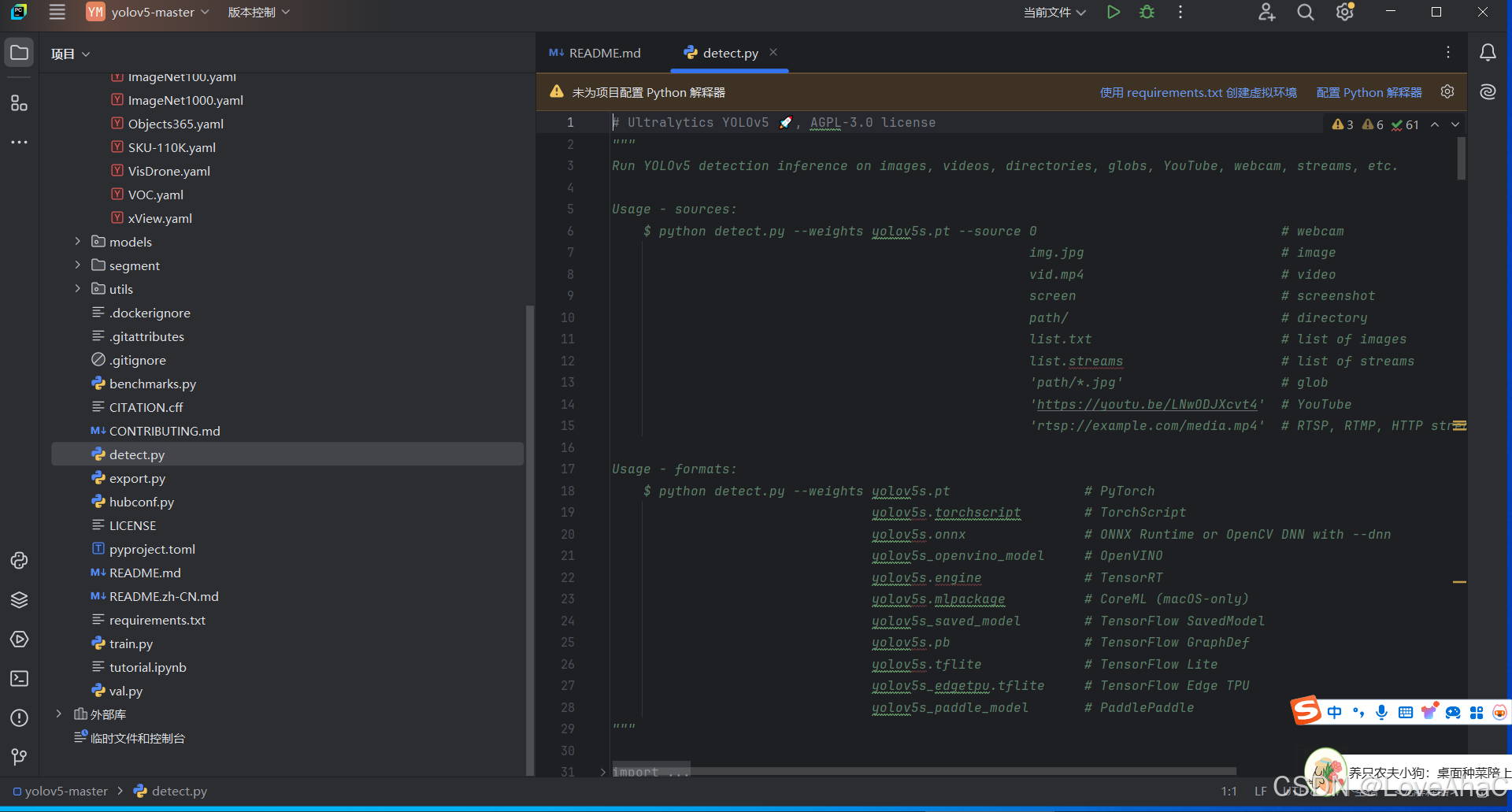Open the 版本控制 version control dropdown
1512x812 pixels.
tap(258, 12)
